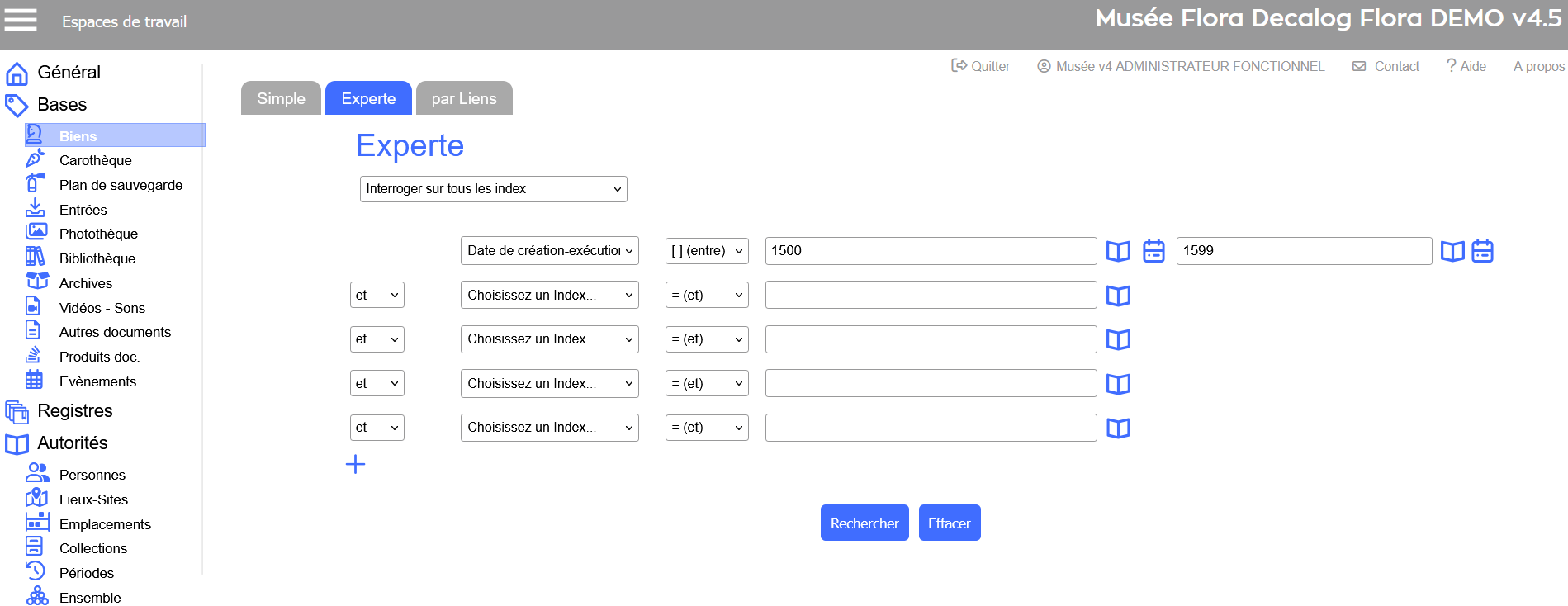Switch to the Simple search tab

coord(281,98)
